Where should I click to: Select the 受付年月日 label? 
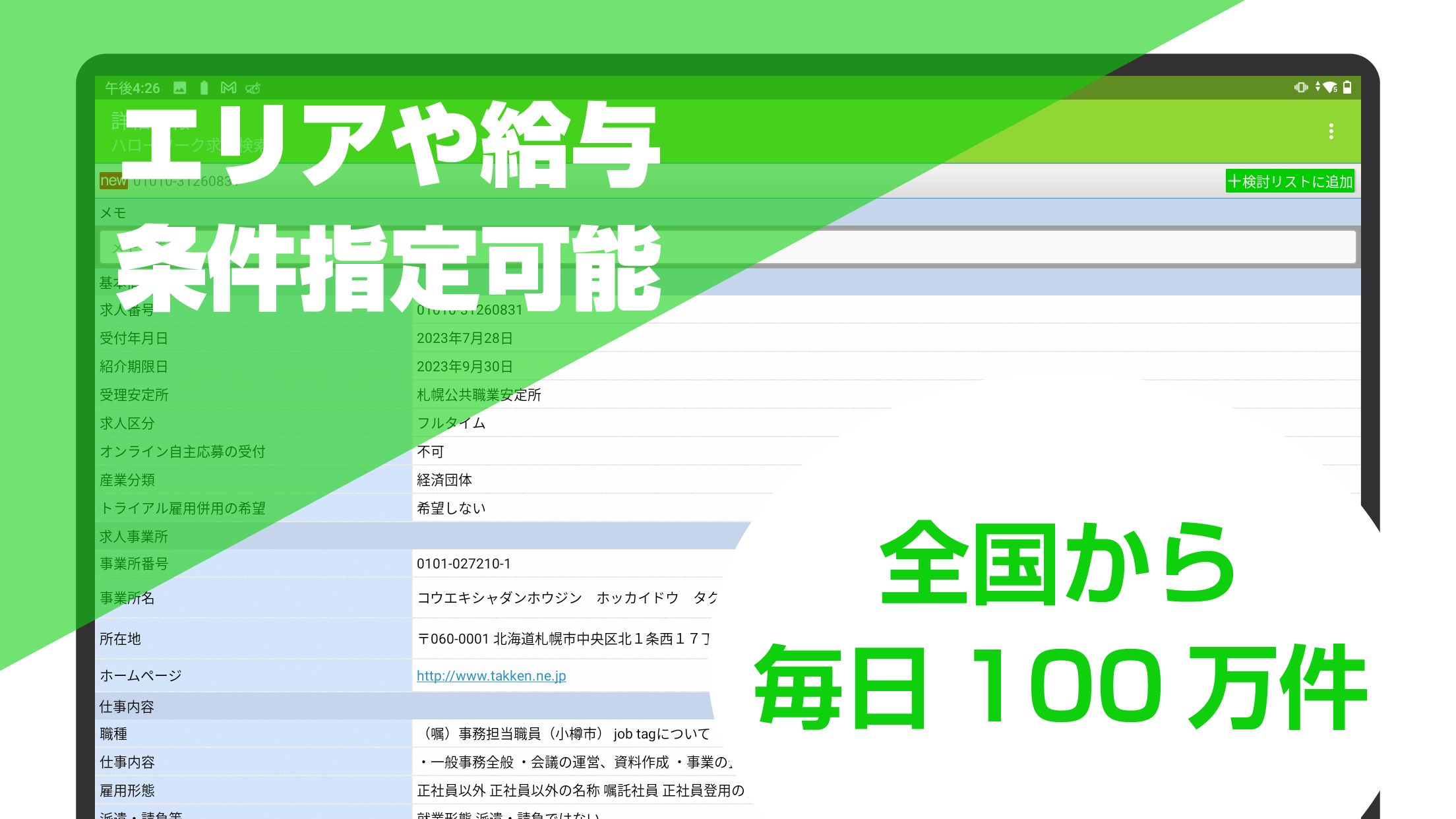click(x=134, y=338)
